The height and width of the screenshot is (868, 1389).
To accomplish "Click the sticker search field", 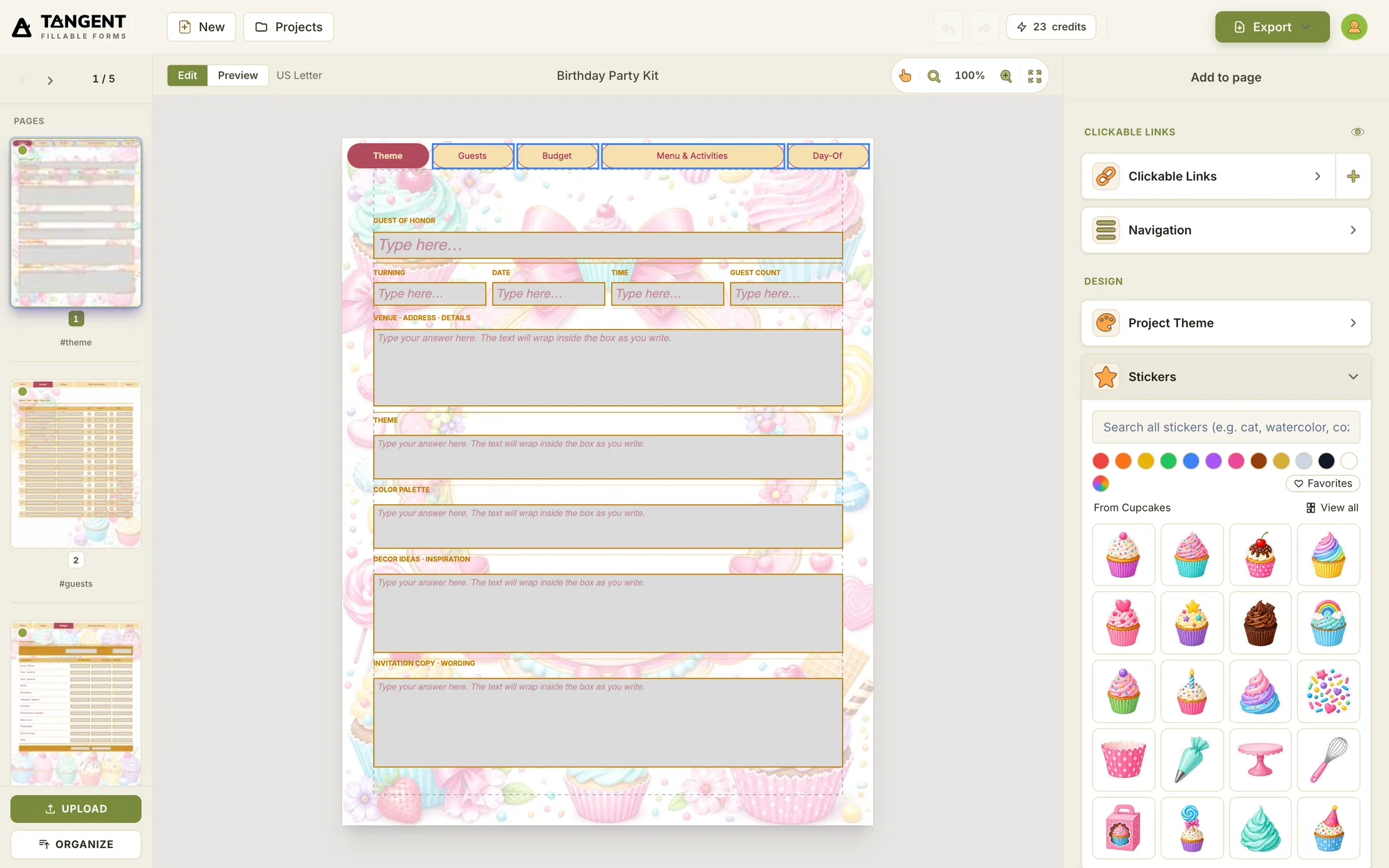I will click(x=1226, y=427).
